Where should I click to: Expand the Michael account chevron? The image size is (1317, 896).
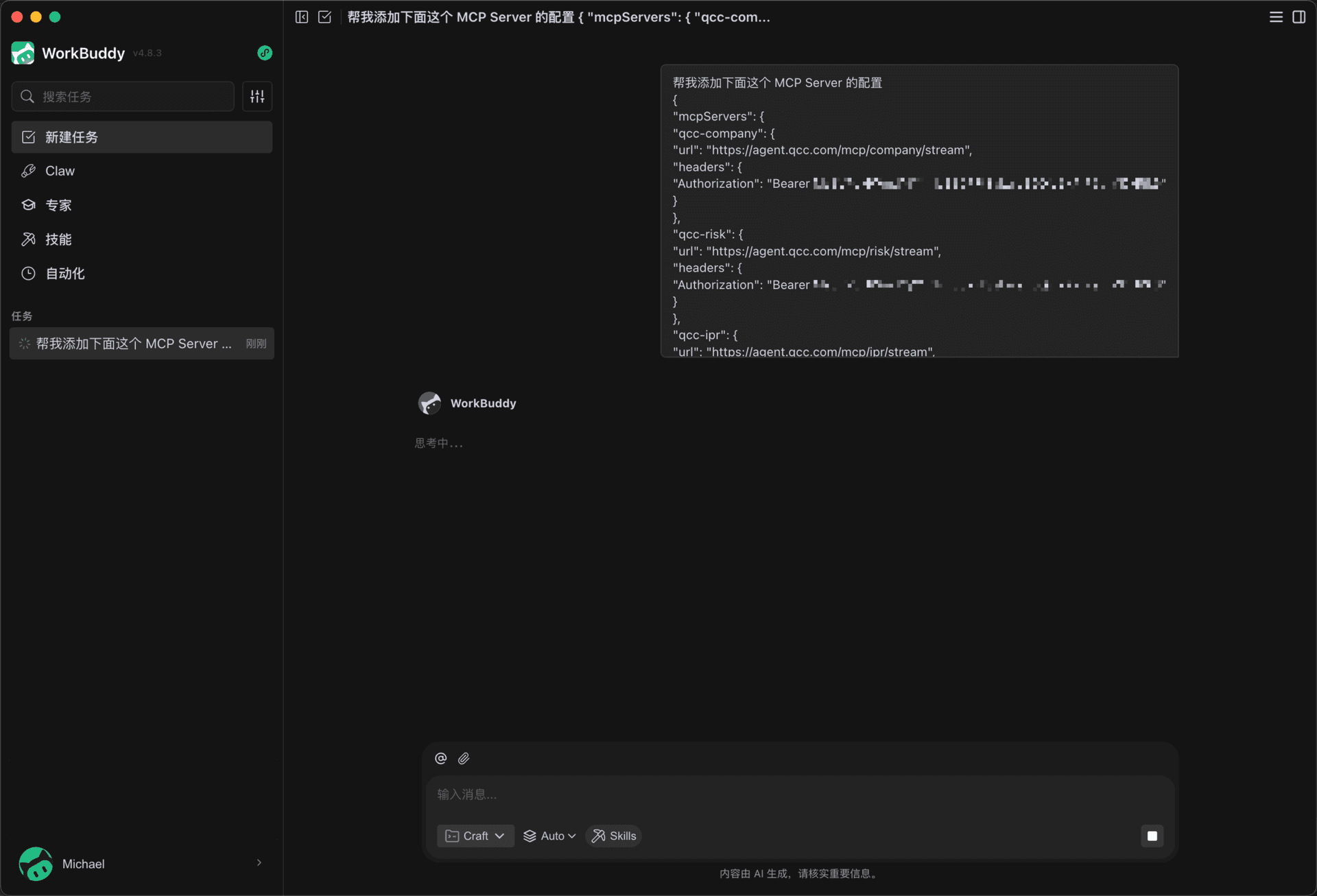(259, 862)
